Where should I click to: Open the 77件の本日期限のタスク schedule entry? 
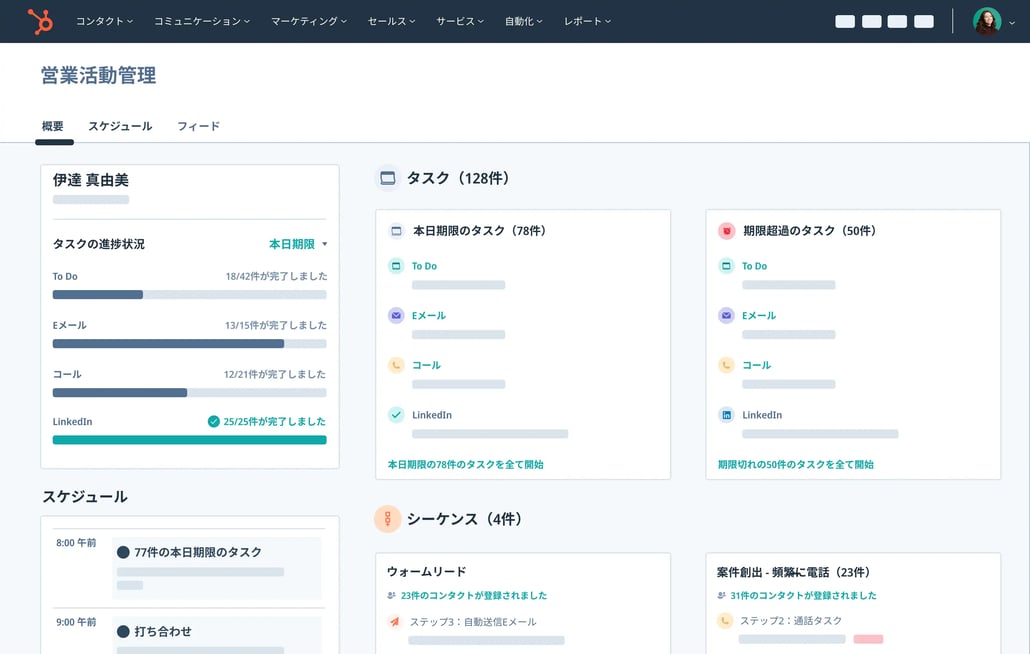217,568
